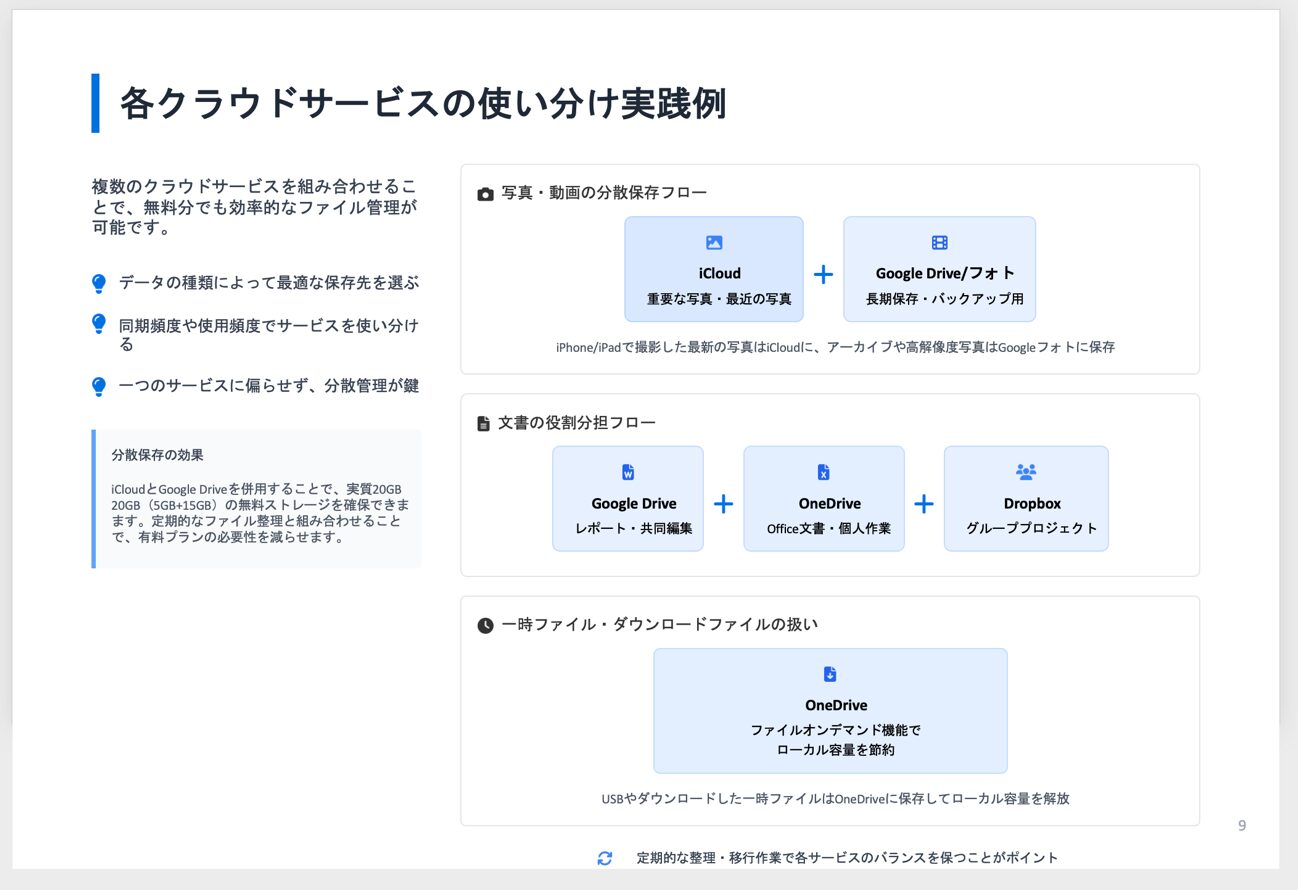Click the camera icon beside 写真・動画の分散保存フロー

pos(485,194)
